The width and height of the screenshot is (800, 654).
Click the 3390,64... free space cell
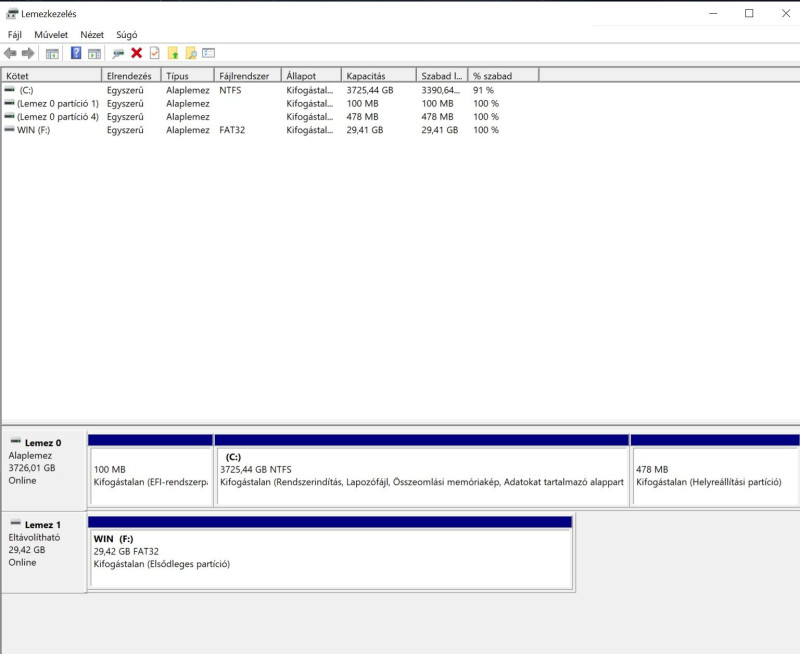(x=440, y=90)
